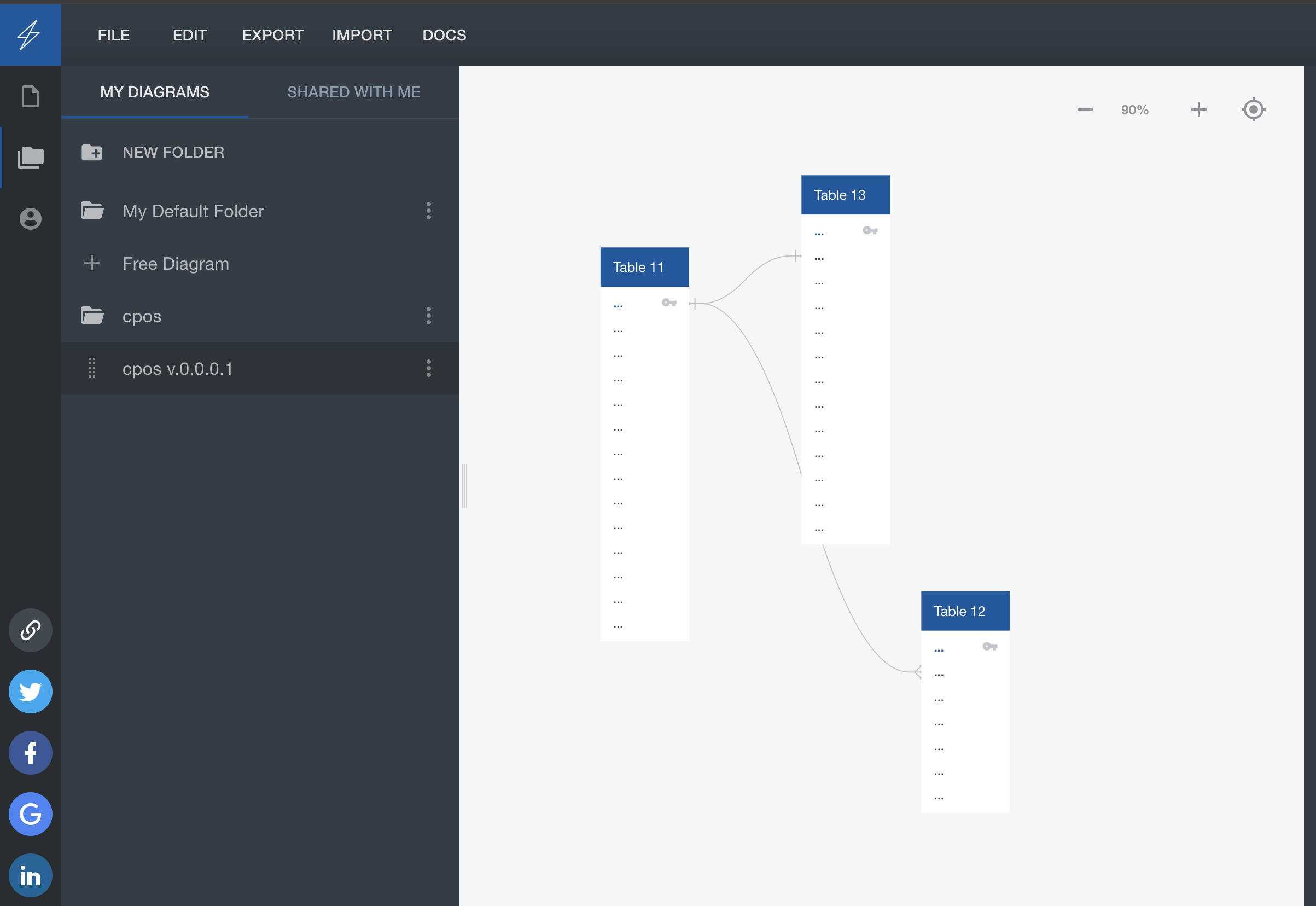Screen dimensions: 1316x906
Task: Click the lightning bolt app logo
Action: click(x=30, y=34)
